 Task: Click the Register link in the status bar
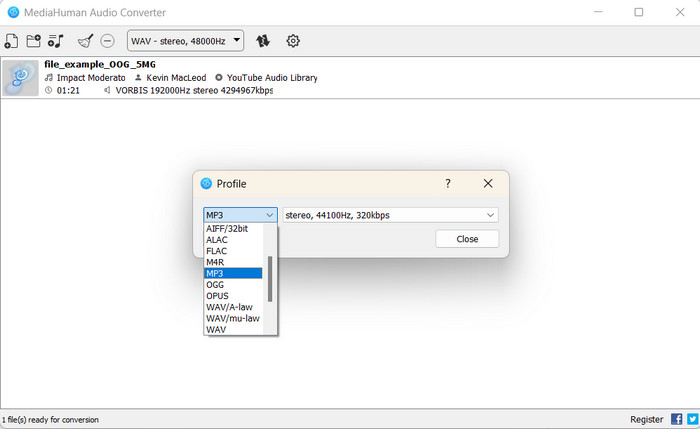pos(646,419)
